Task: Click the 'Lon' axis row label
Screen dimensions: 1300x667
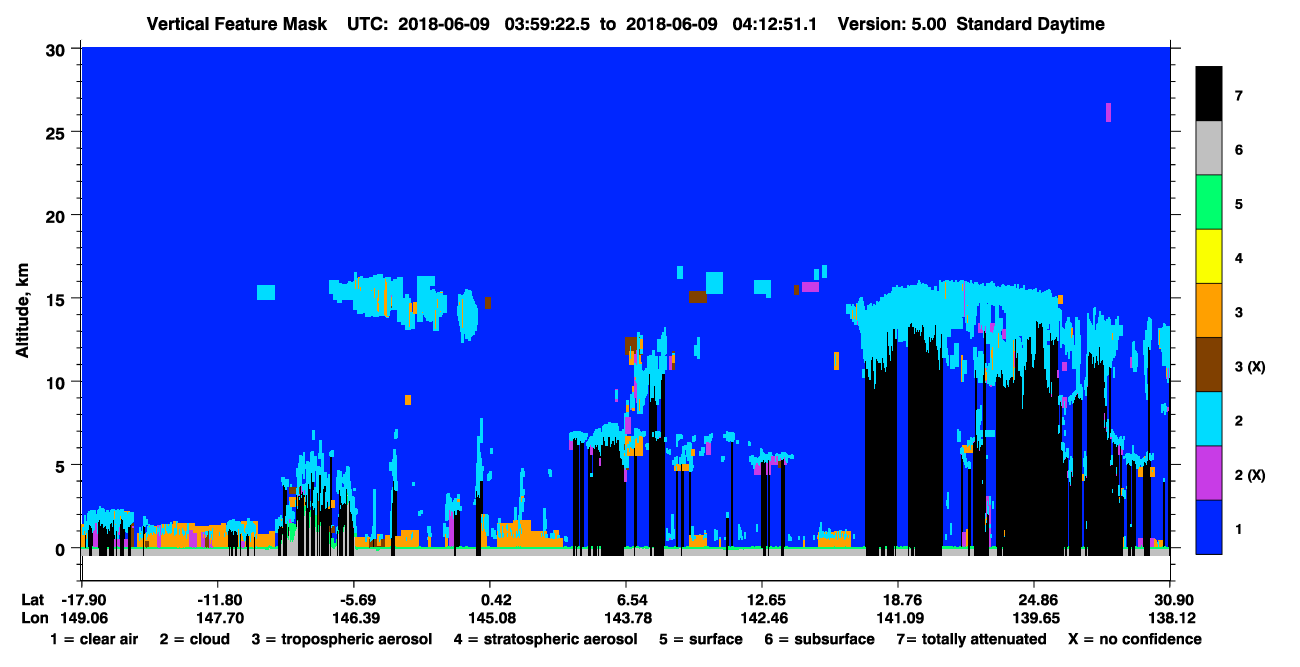Action: 34,618
